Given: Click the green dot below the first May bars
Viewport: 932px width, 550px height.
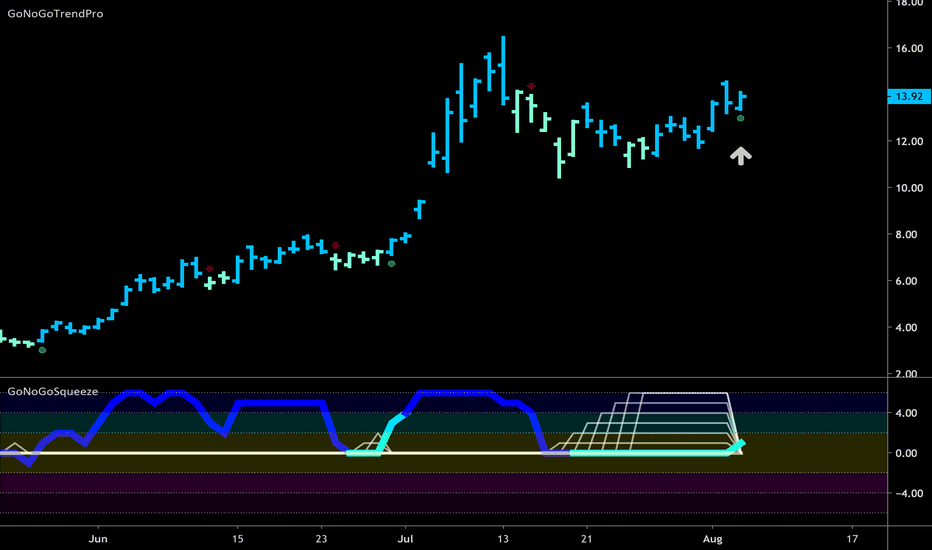Looking at the screenshot, I should point(42,350).
